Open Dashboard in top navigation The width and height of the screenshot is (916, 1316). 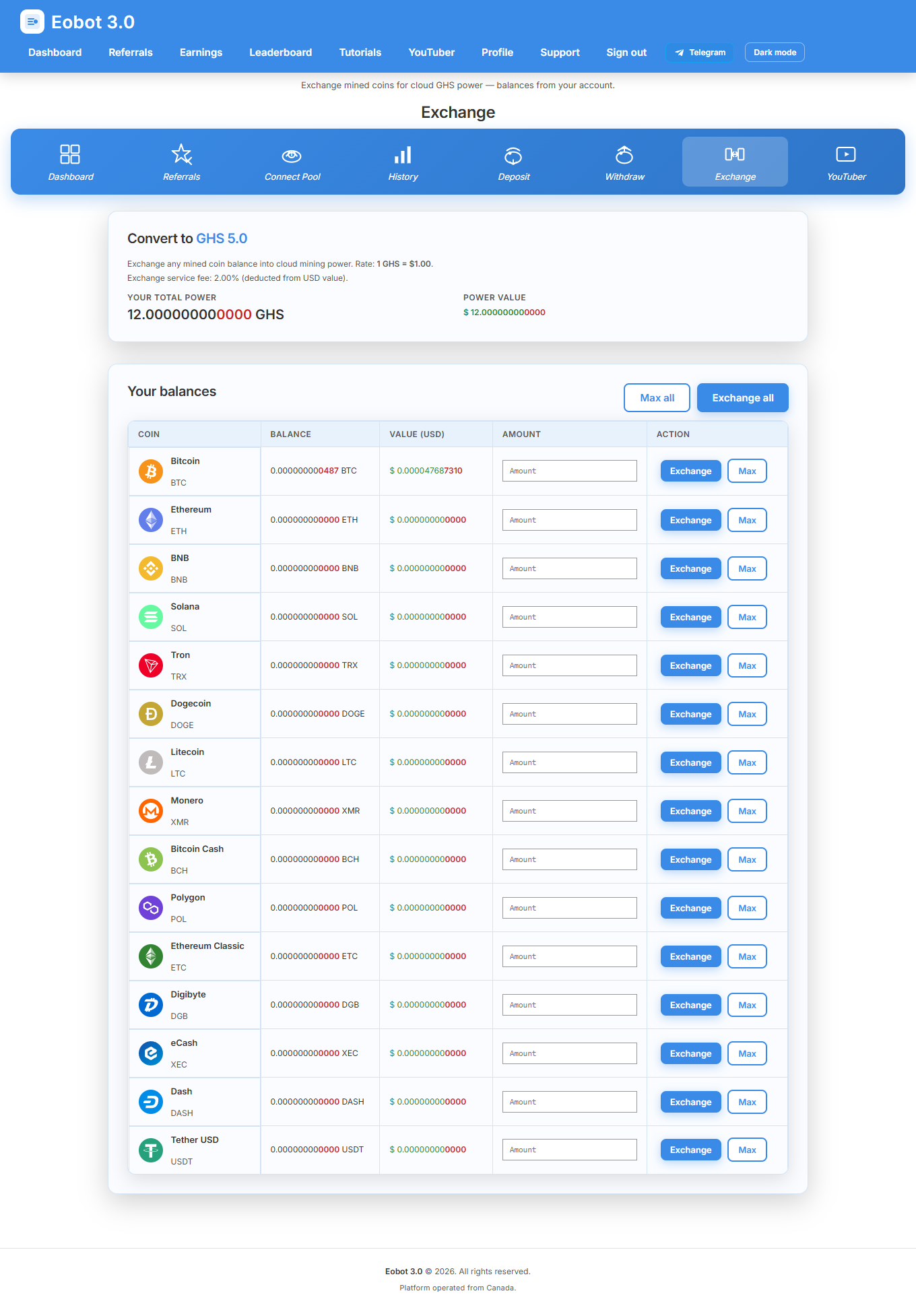pyautogui.click(x=55, y=53)
